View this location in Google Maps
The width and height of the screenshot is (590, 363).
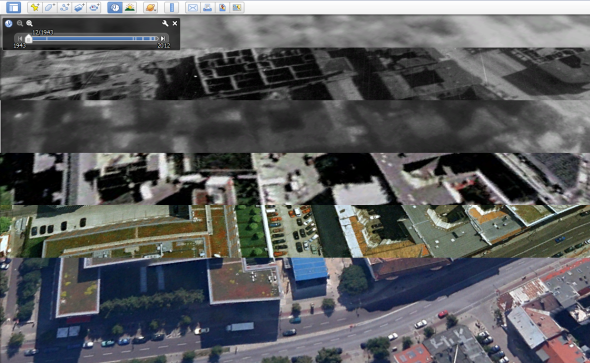[x=237, y=7]
